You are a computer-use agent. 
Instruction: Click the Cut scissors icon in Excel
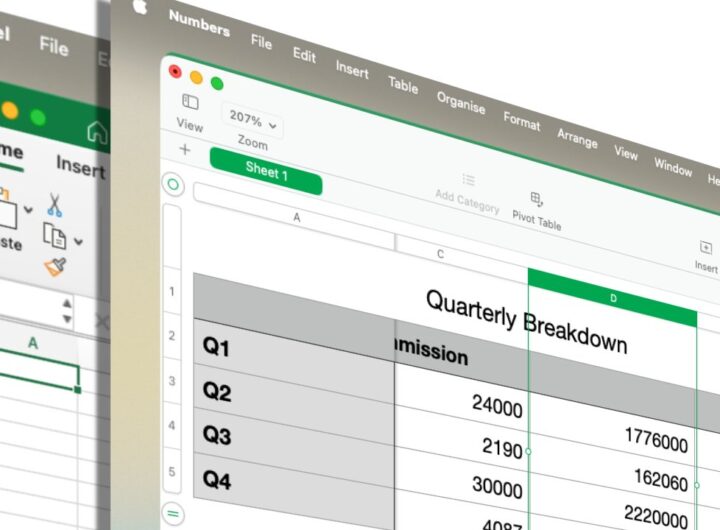click(54, 205)
